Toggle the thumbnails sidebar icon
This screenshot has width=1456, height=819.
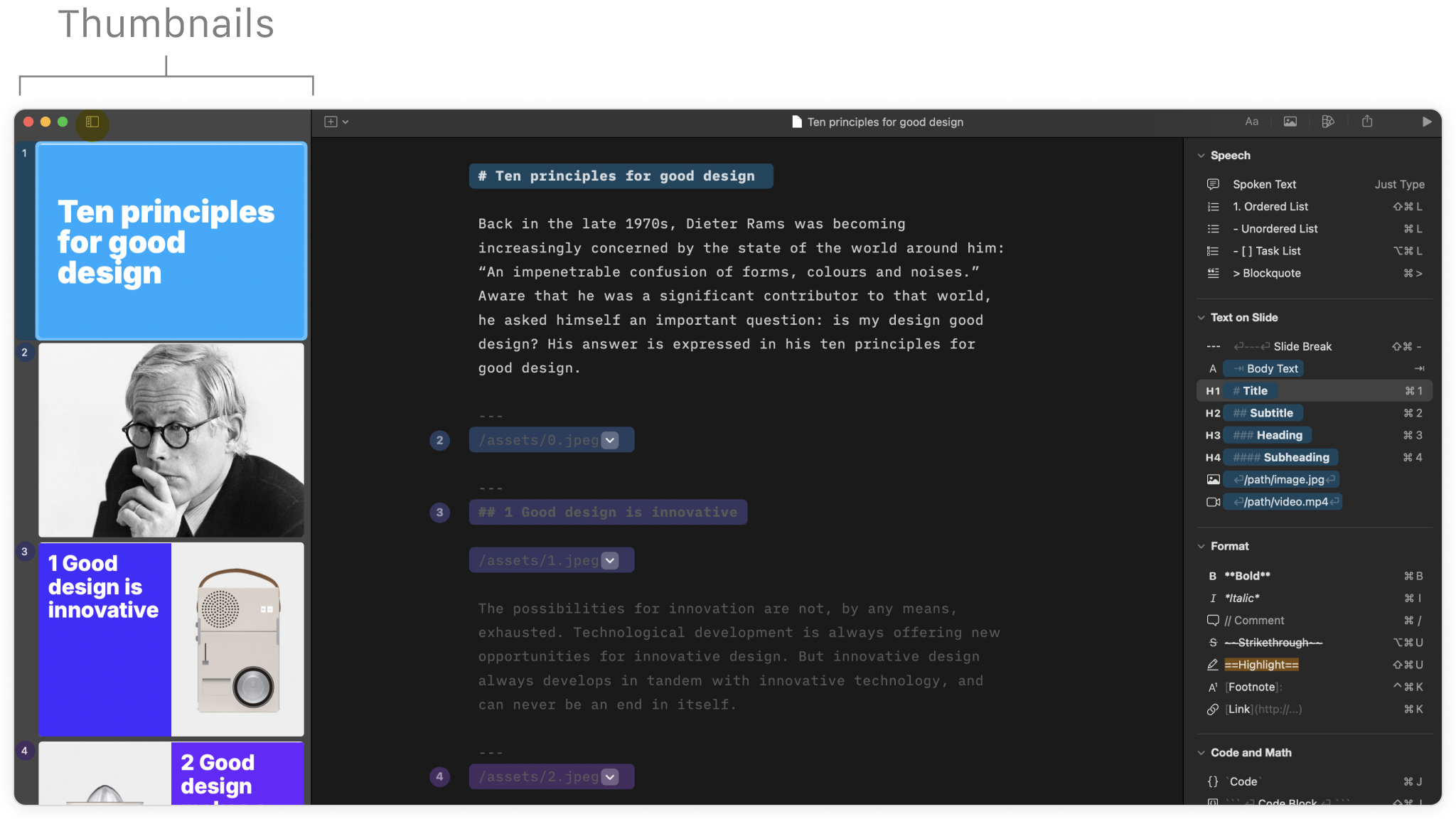point(92,122)
